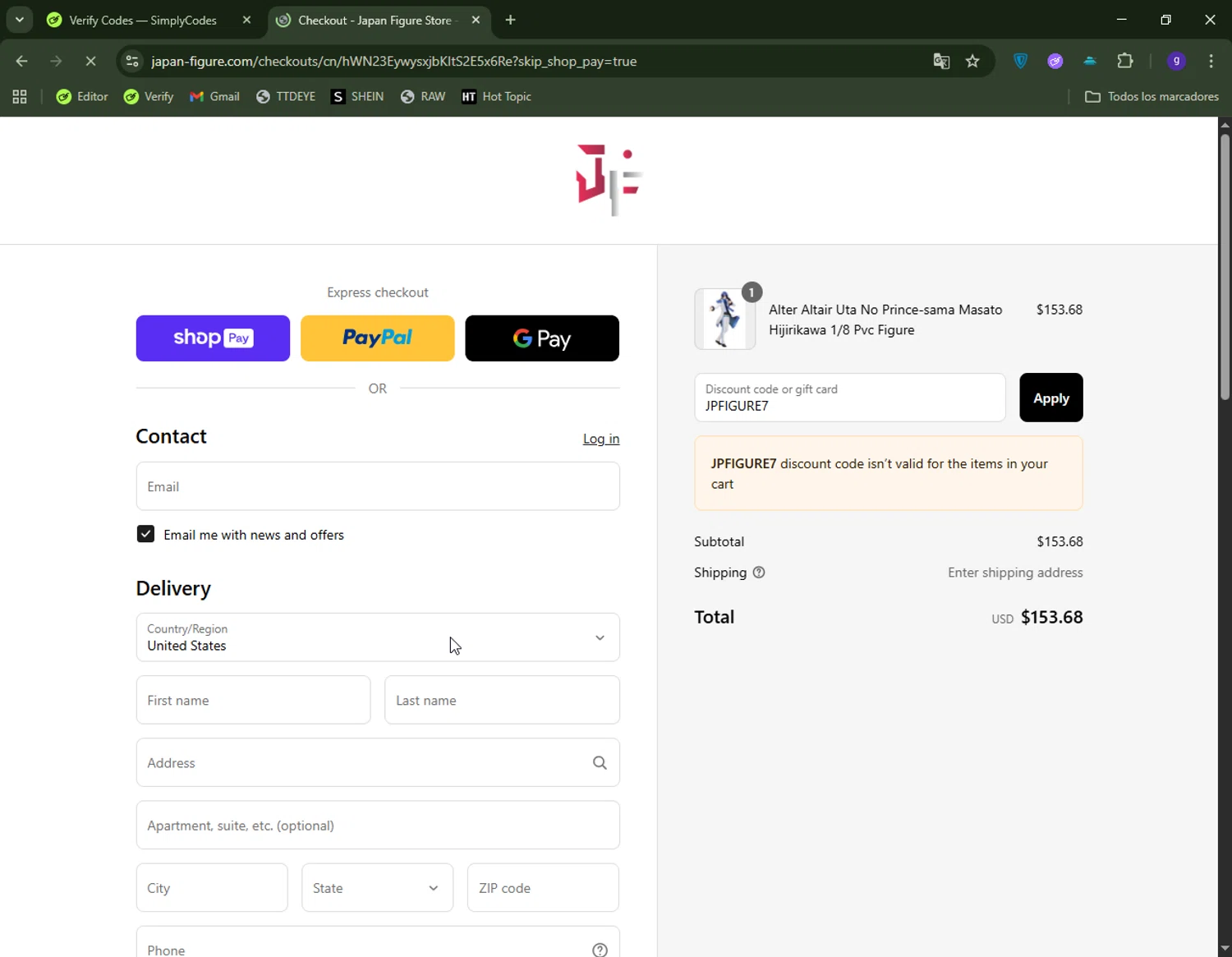Click the Last name field
The image size is (1232, 957).
click(x=502, y=700)
